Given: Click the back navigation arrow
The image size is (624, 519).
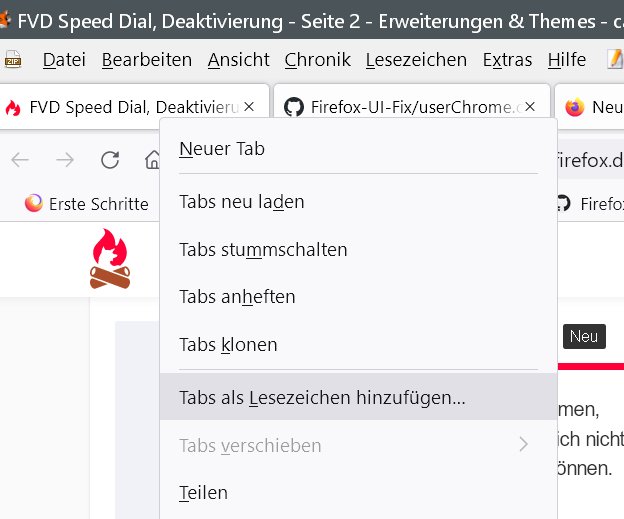Looking at the screenshot, I should click(20, 160).
